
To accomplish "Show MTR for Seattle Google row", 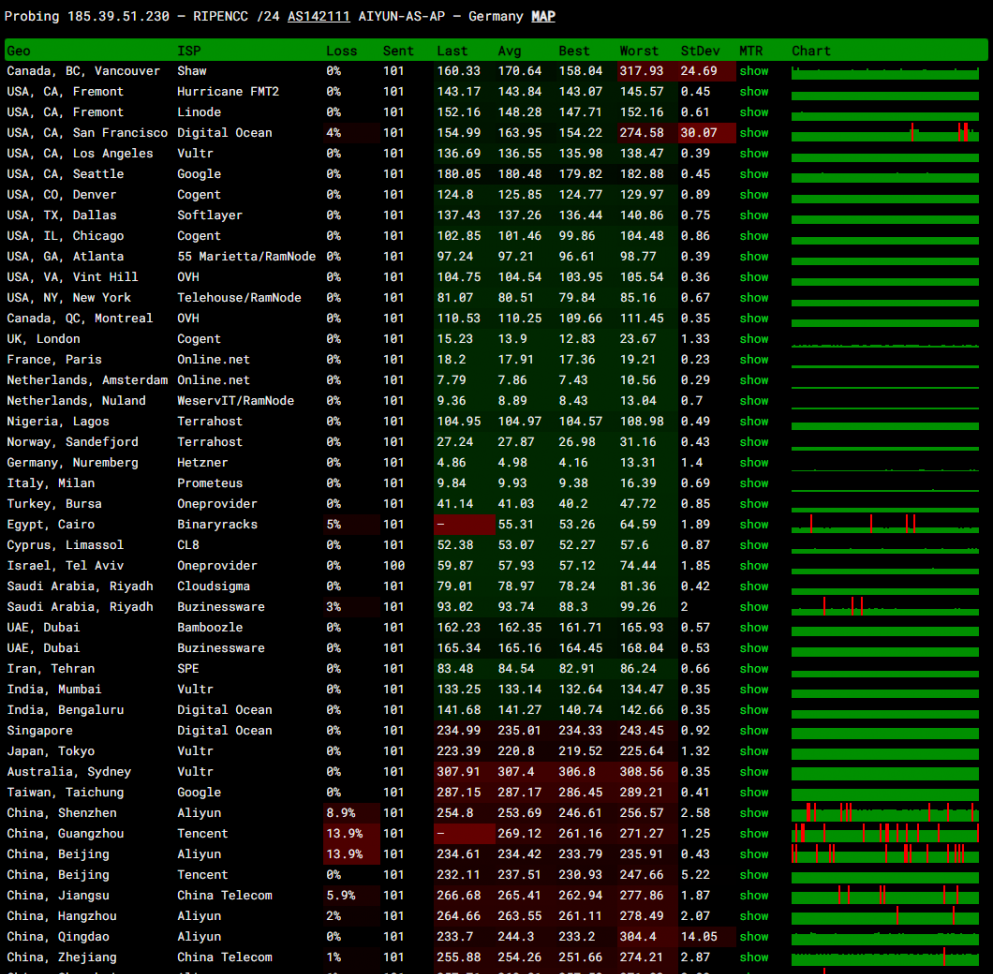I will [x=754, y=174].
